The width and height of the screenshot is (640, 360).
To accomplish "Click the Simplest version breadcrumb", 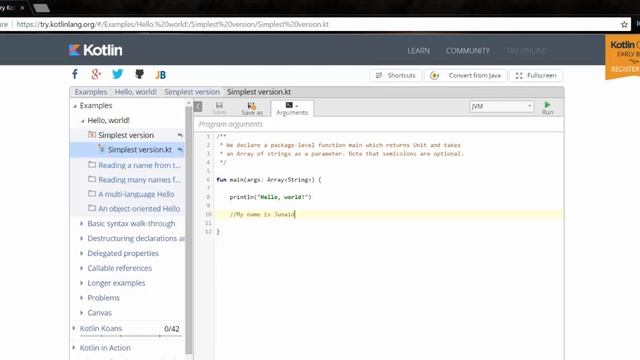I will 192,92.
